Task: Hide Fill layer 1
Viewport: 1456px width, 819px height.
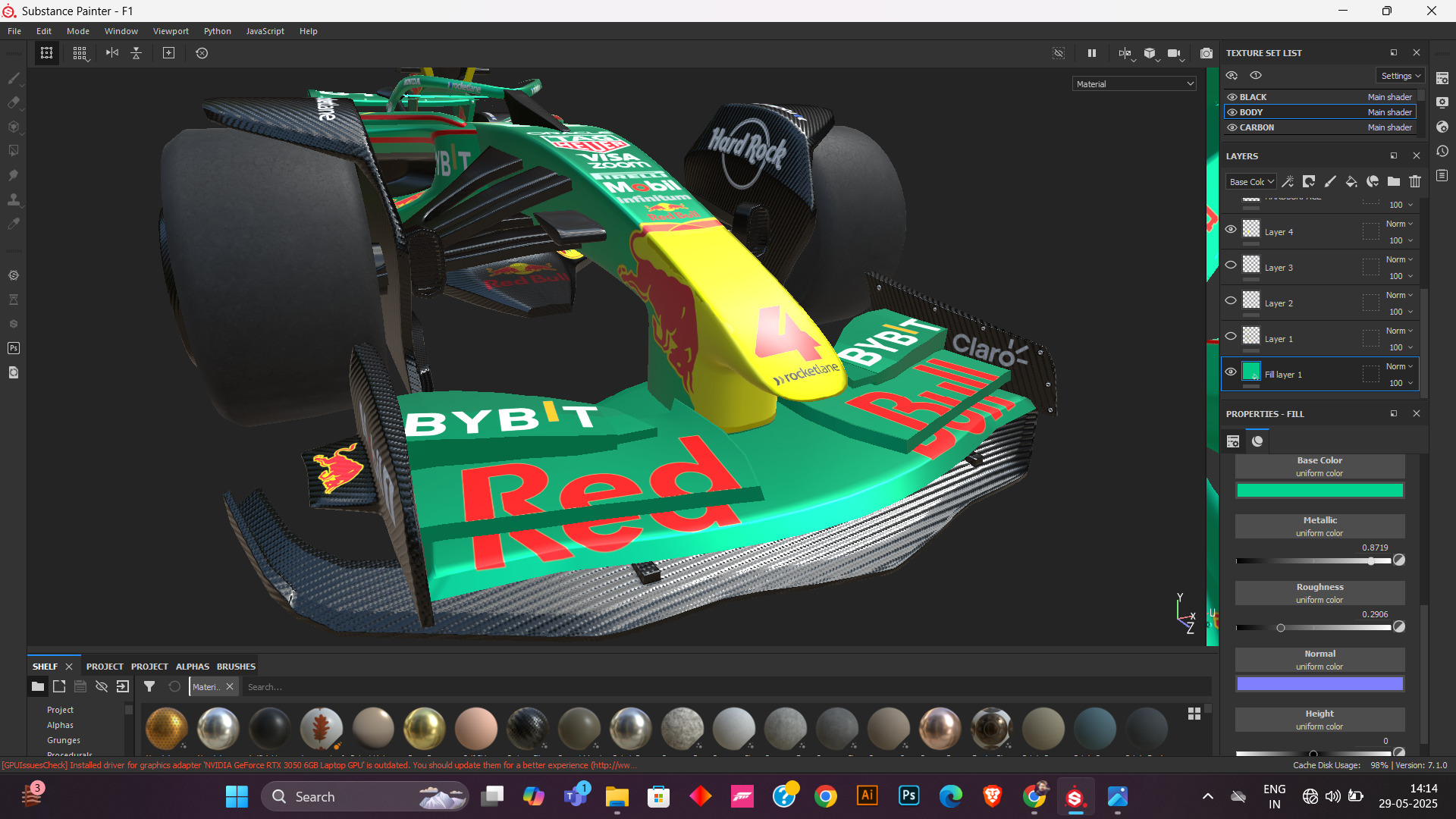Action: tap(1231, 372)
